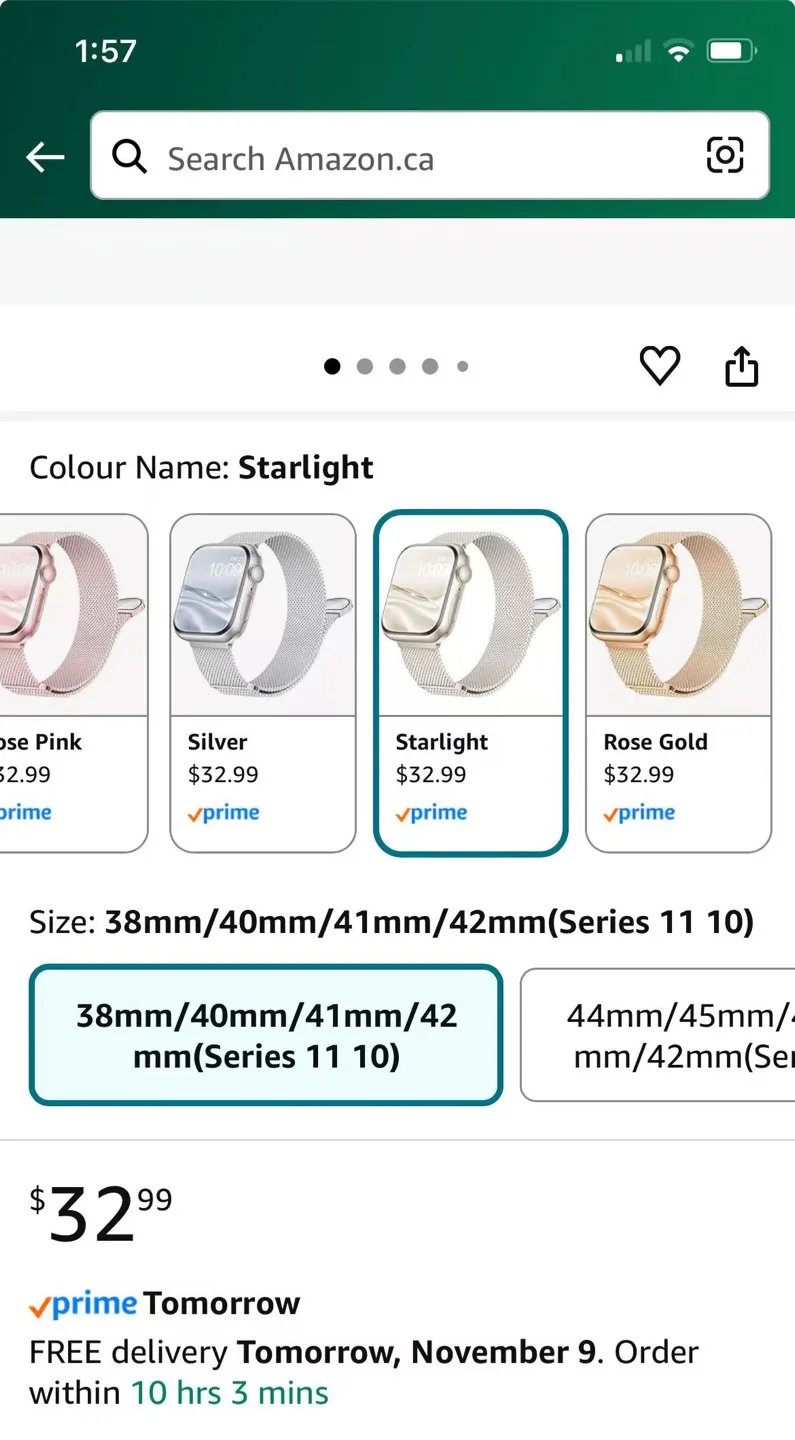Tap the back arrow icon
Screen dimensions: 795x1440
(44, 157)
